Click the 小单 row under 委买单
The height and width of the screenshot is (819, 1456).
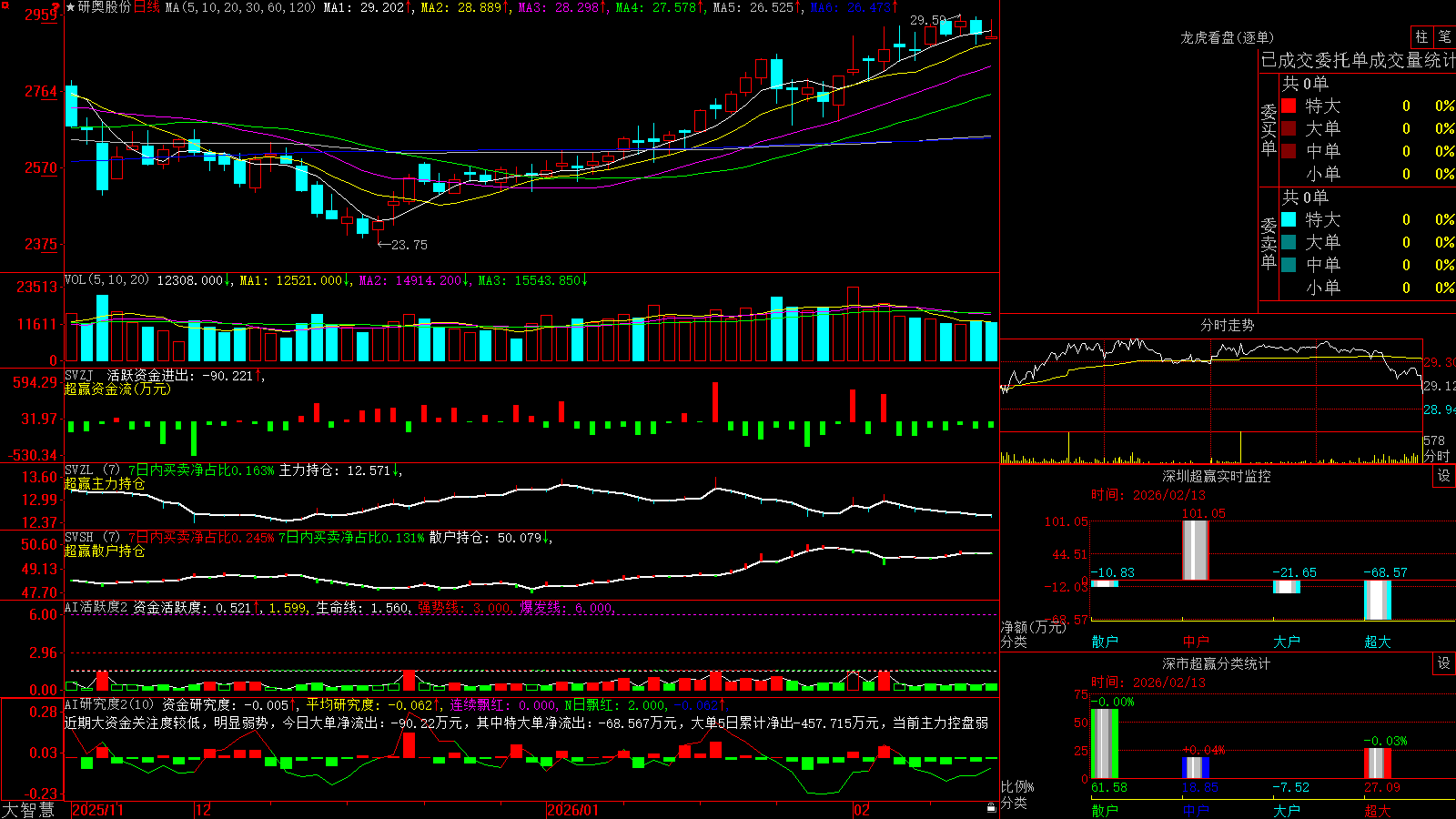(x=1368, y=174)
